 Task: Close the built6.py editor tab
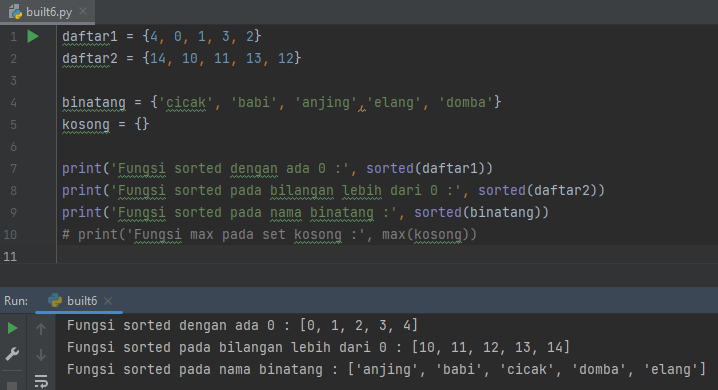pyautogui.click(x=83, y=11)
